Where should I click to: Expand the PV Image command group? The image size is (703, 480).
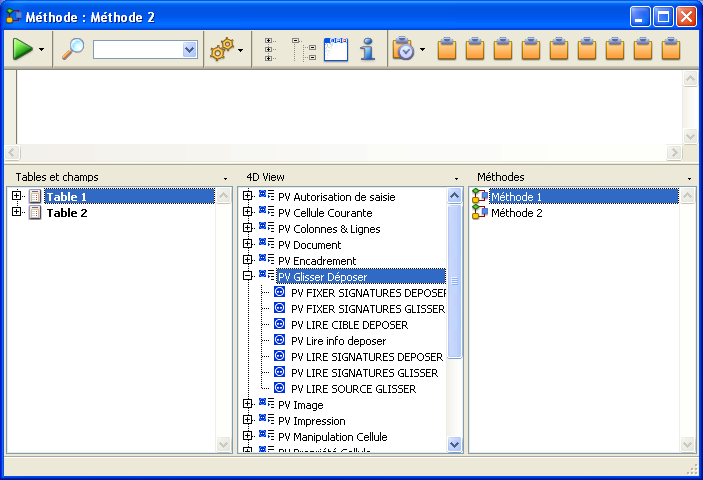coord(248,405)
